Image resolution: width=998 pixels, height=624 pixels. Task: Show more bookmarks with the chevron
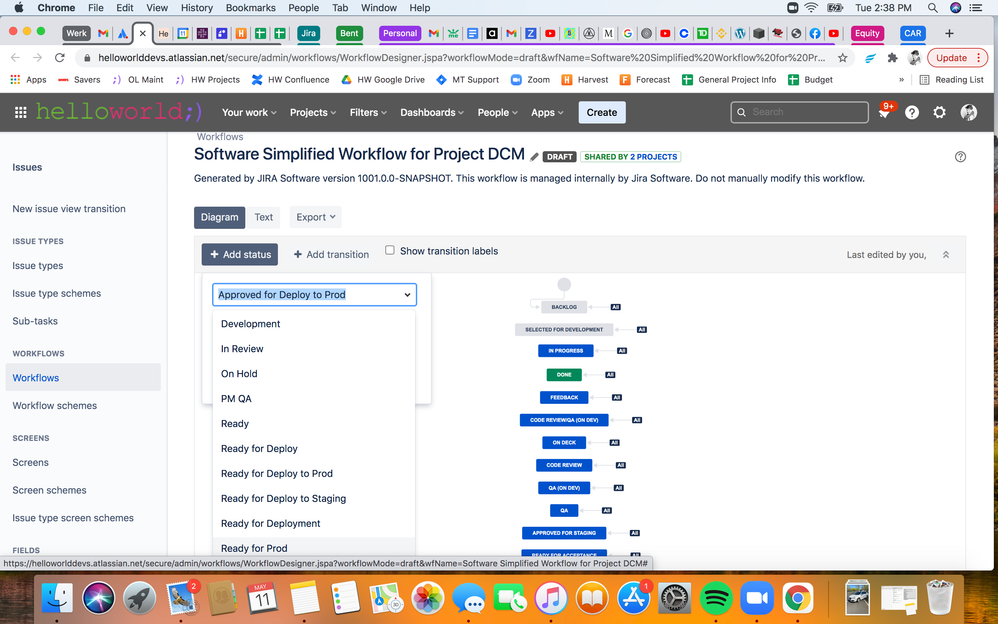click(901, 80)
